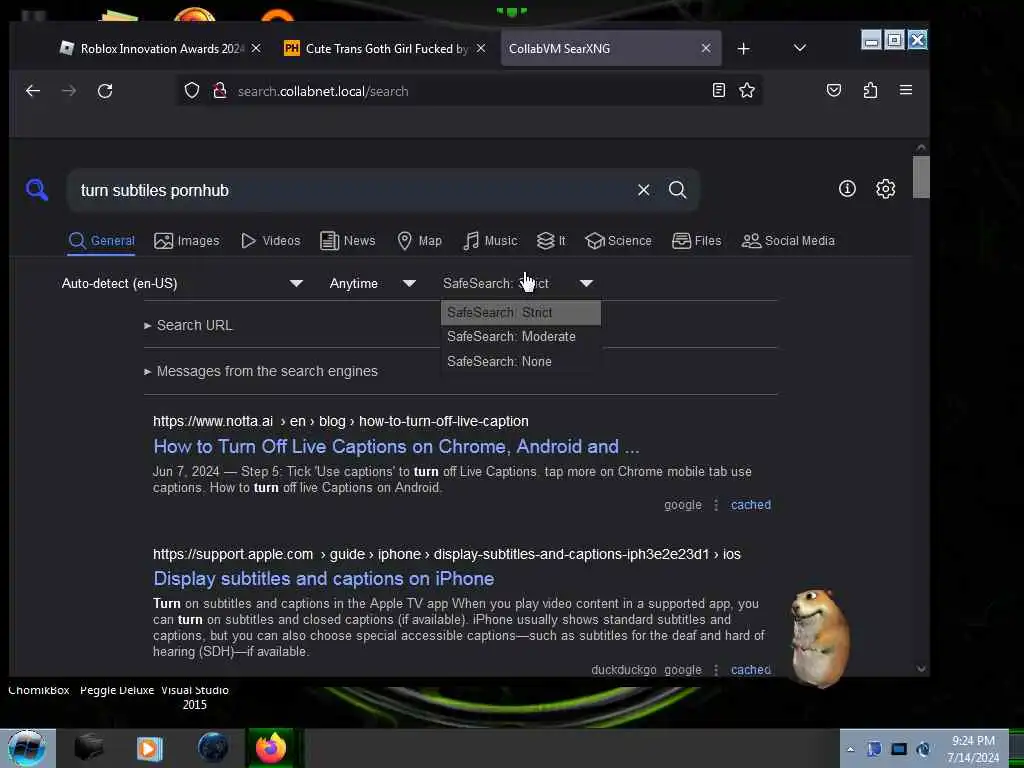Image resolution: width=1024 pixels, height=768 pixels.
Task: Select the Visual Studio 2015 desktop label
Action: tap(195, 697)
